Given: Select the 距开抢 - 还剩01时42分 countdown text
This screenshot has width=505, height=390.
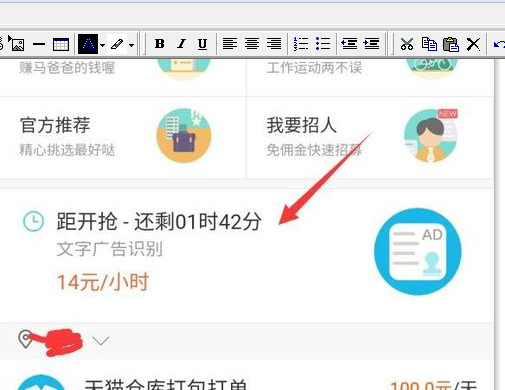Looking at the screenshot, I should [159, 221].
